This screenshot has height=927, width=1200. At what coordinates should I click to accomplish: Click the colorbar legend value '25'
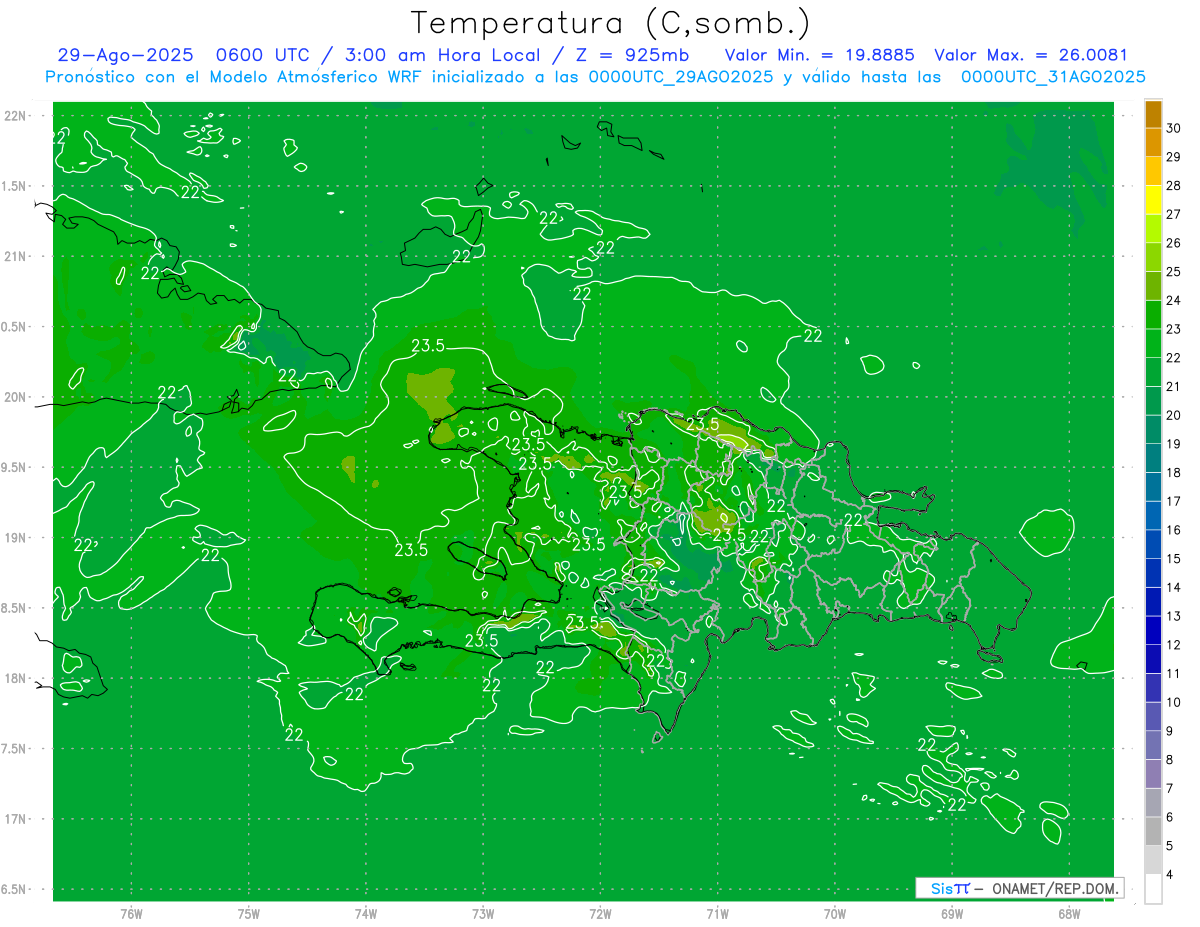pyautogui.click(x=1174, y=272)
